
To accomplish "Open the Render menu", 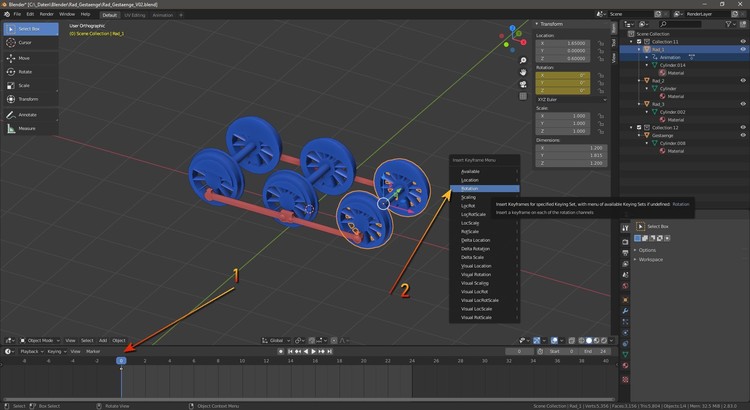I will click(46, 14).
